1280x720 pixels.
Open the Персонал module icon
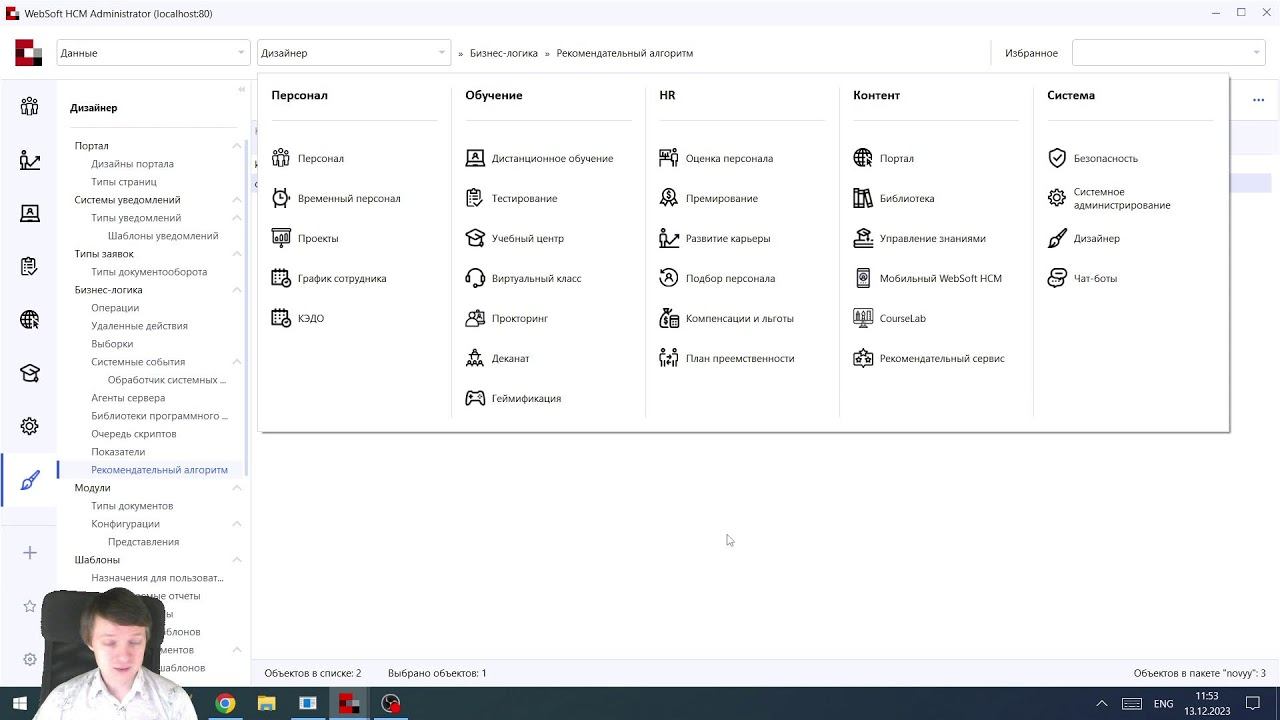click(x=281, y=158)
